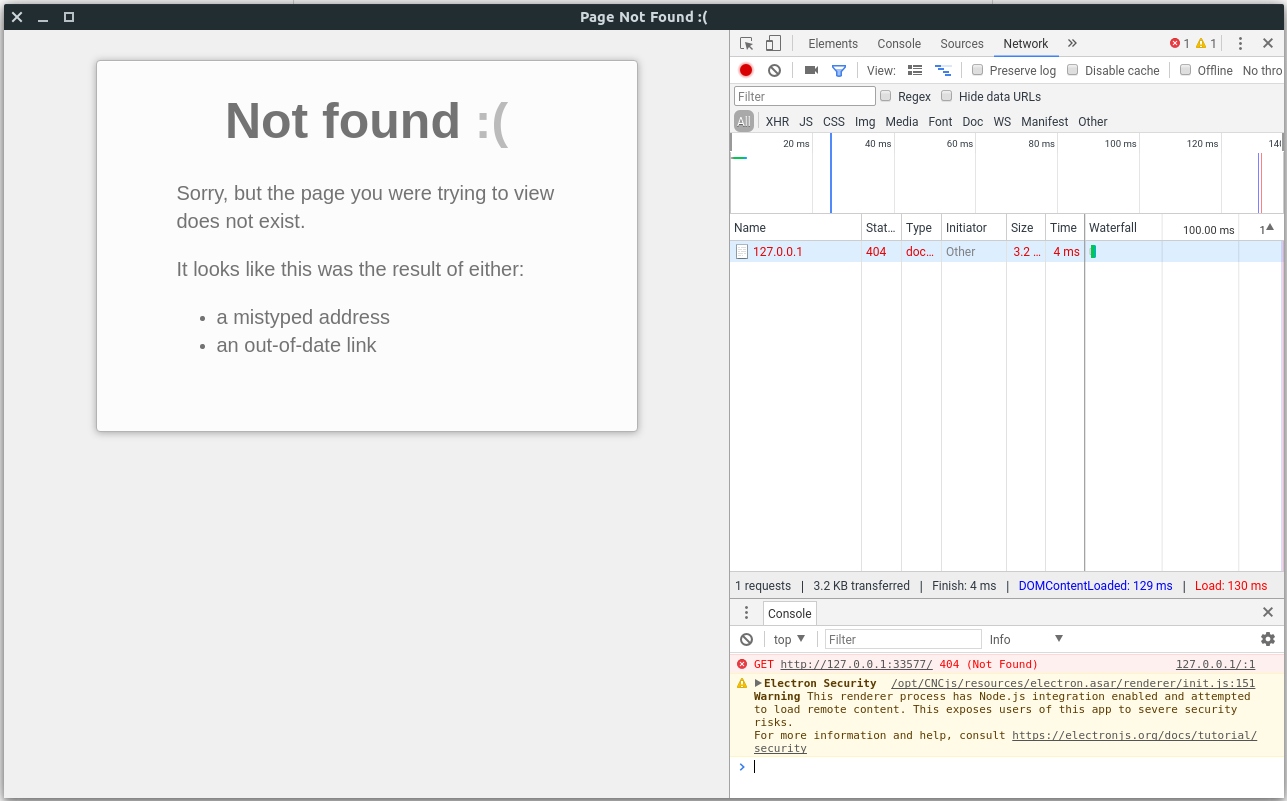The height and width of the screenshot is (801, 1287).
Task: Open the electronjs.org security tutorial link
Action: point(1134,735)
